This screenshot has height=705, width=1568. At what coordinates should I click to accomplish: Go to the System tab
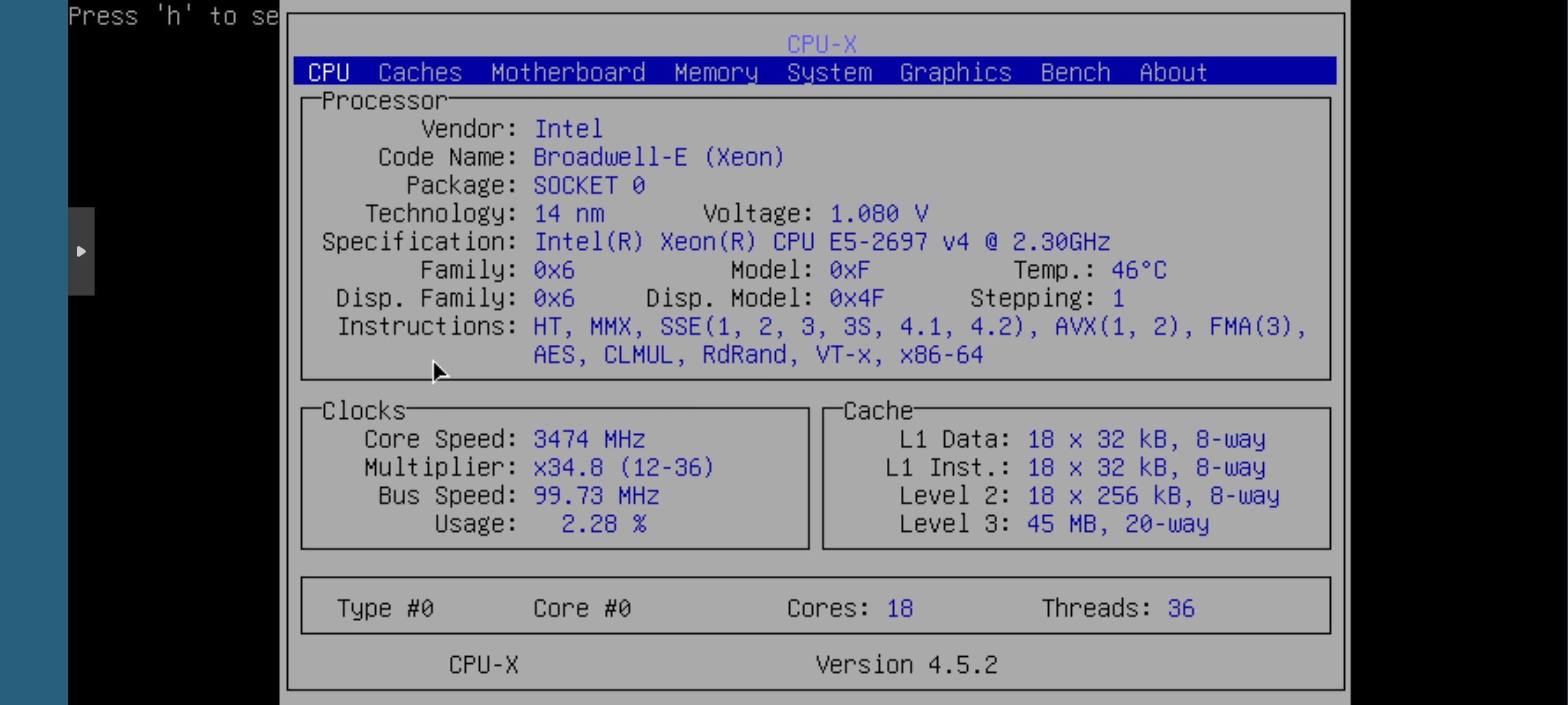click(829, 72)
